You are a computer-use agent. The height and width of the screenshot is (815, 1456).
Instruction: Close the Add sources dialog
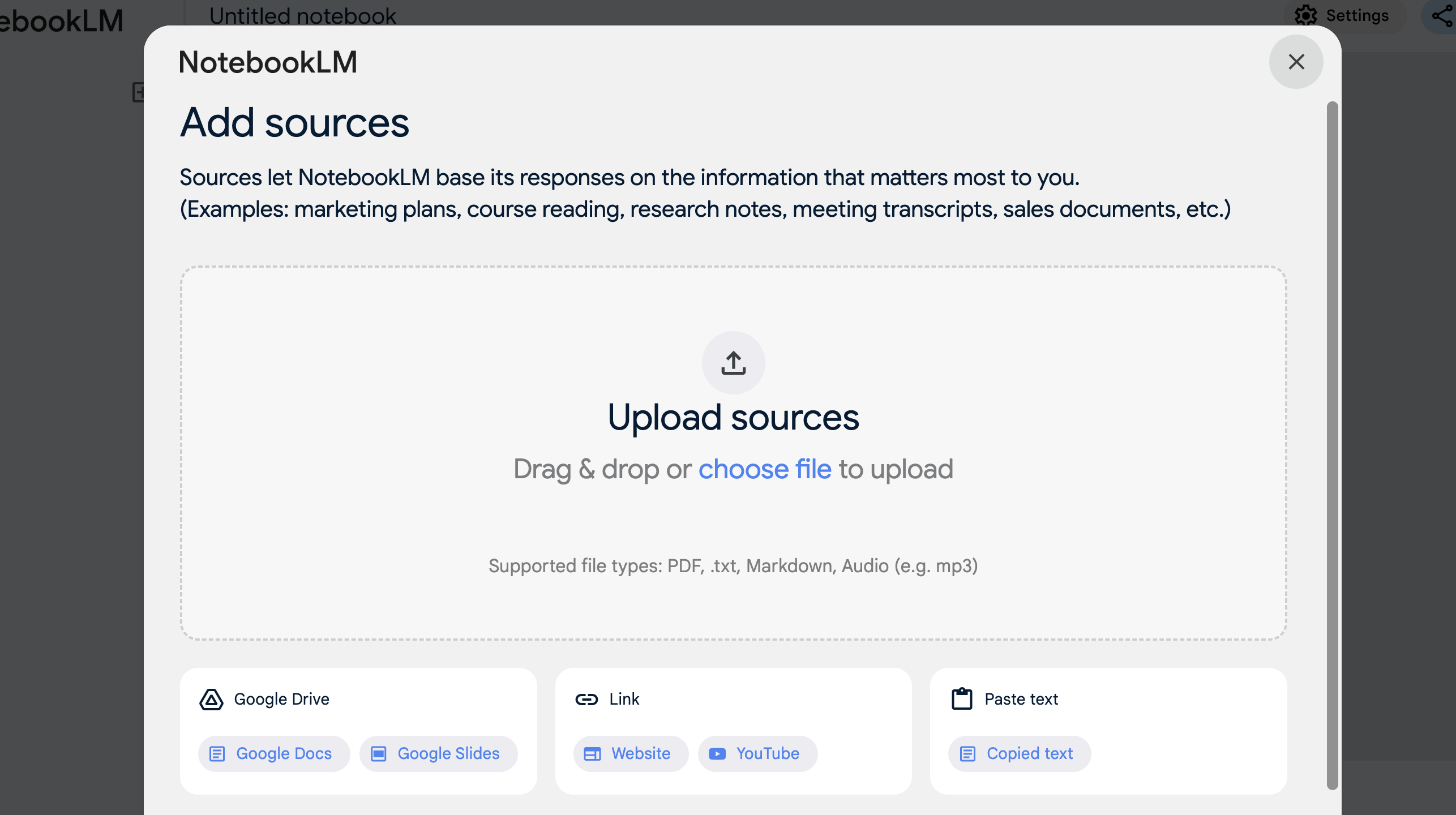click(x=1296, y=62)
